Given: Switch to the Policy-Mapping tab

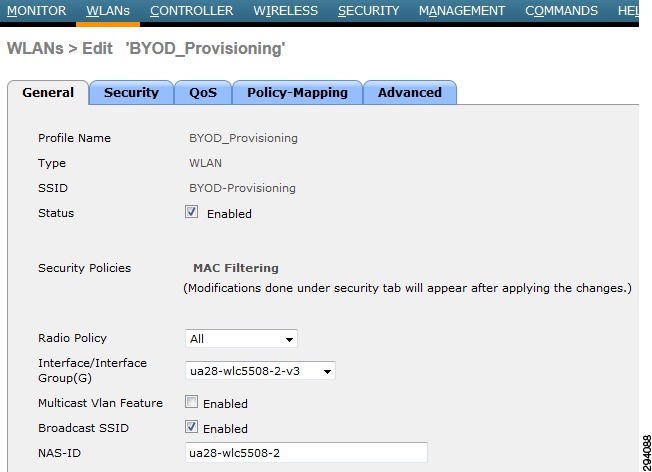Looking at the screenshot, I should [x=297, y=92].
